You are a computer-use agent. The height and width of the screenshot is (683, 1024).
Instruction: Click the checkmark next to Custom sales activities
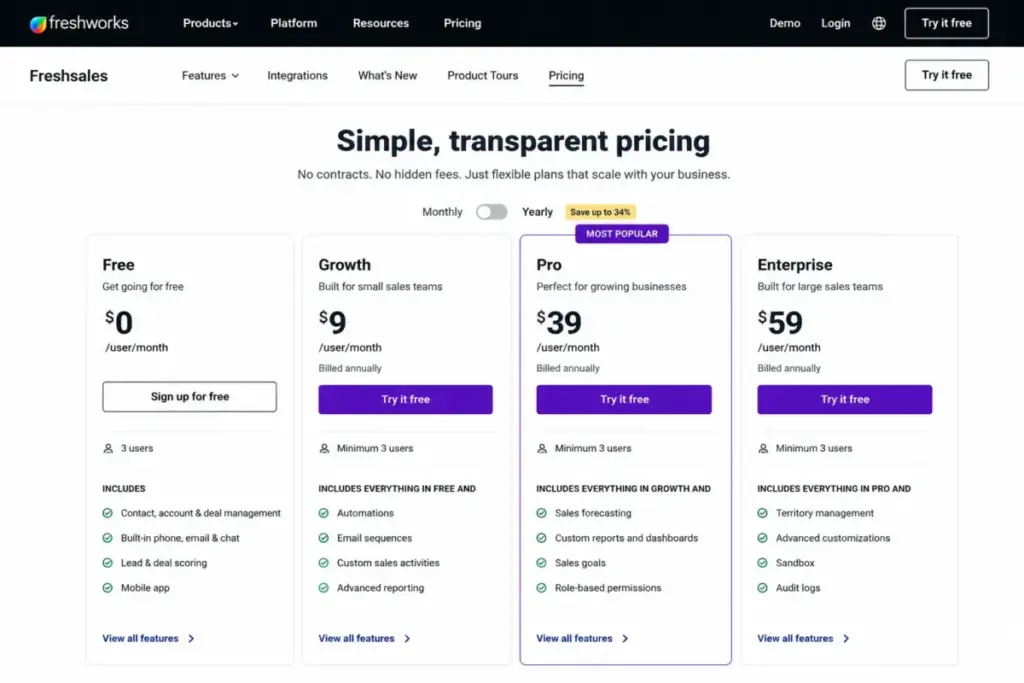(x=323, y=563)
